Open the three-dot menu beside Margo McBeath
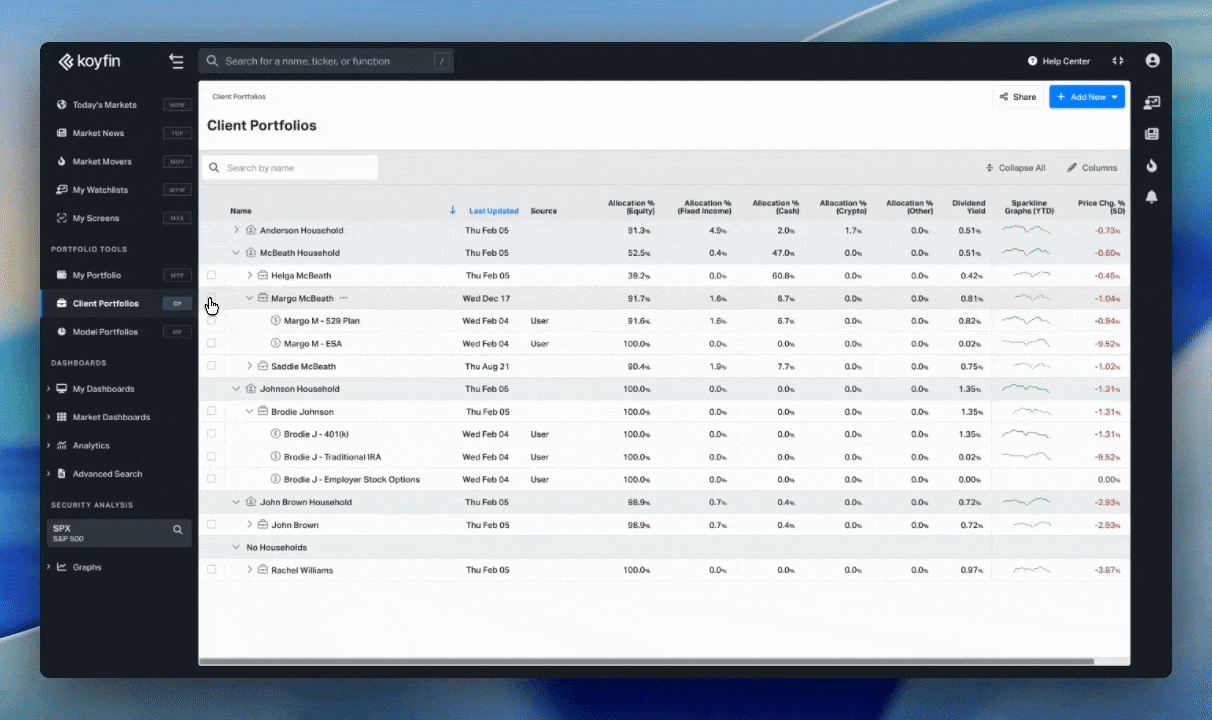 (344, 298)
